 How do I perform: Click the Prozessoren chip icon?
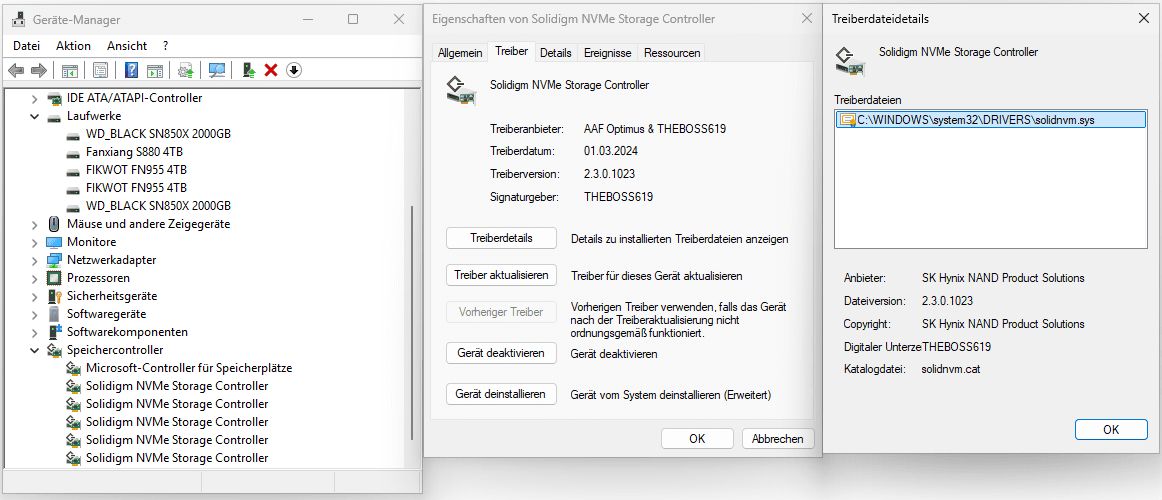[54, 278]
